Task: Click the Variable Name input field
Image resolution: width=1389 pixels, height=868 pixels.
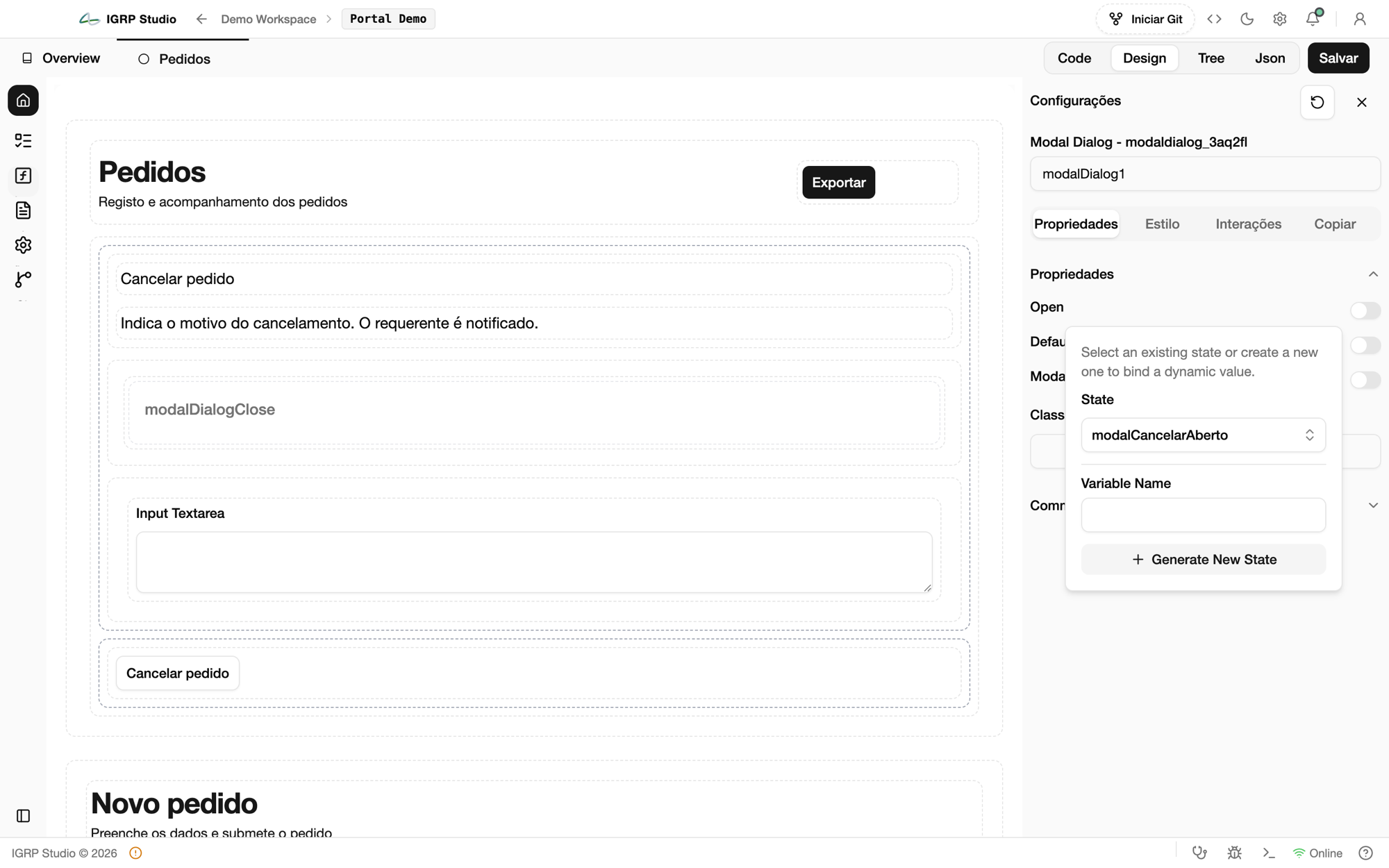Action: click(1203, 515)
